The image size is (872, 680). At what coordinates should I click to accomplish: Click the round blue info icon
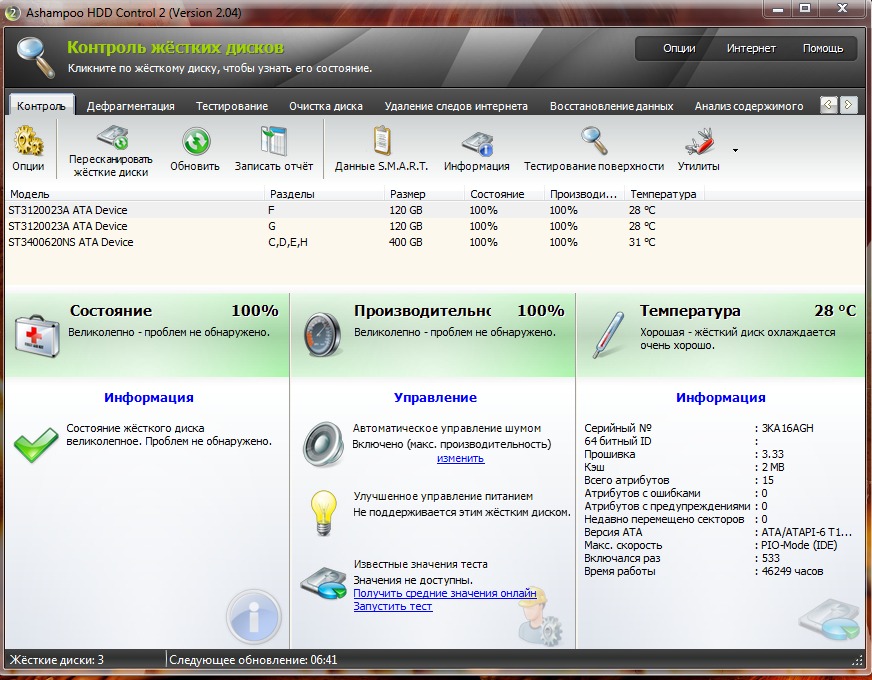coord(254,617)
